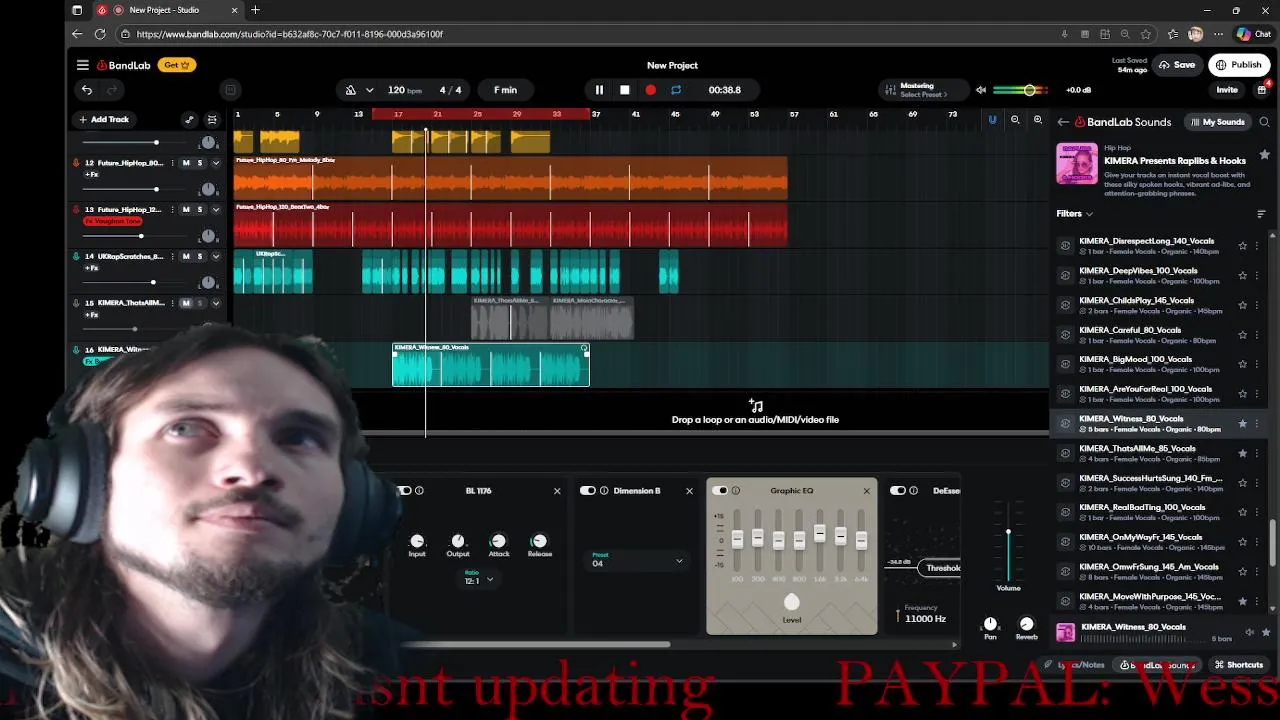
Task: Open the BL 1176 Ratio dropdown
Action: [479, 580]
